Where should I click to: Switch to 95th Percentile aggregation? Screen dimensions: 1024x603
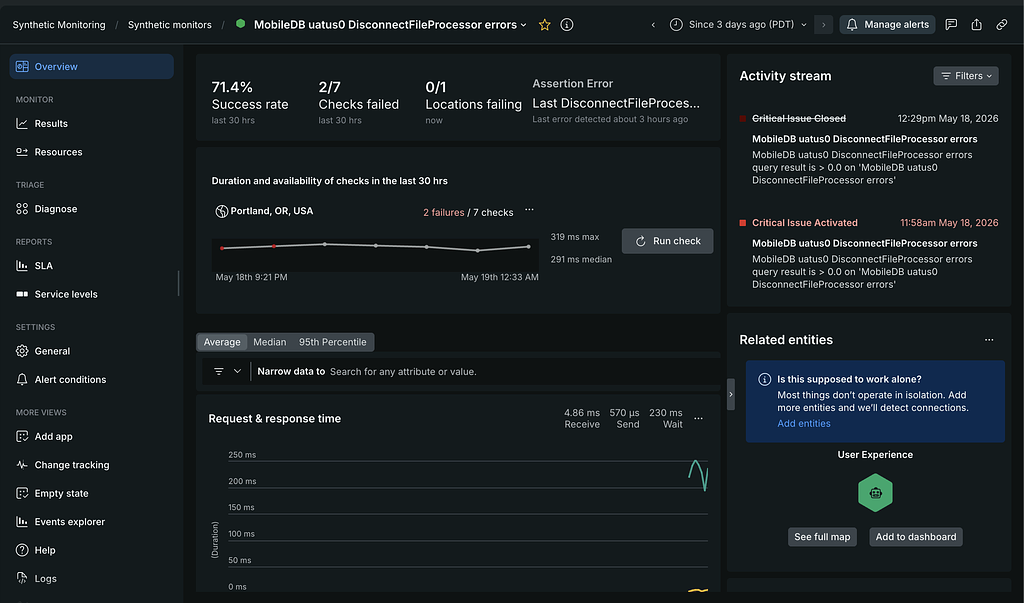tap(332, 342)
